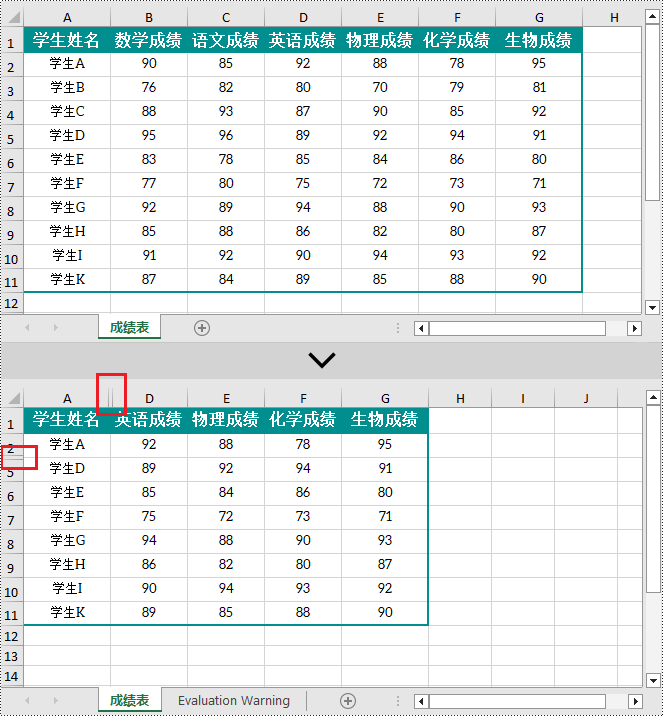Click 生物成绩 header cell in bottom sheet

point(384,419)
